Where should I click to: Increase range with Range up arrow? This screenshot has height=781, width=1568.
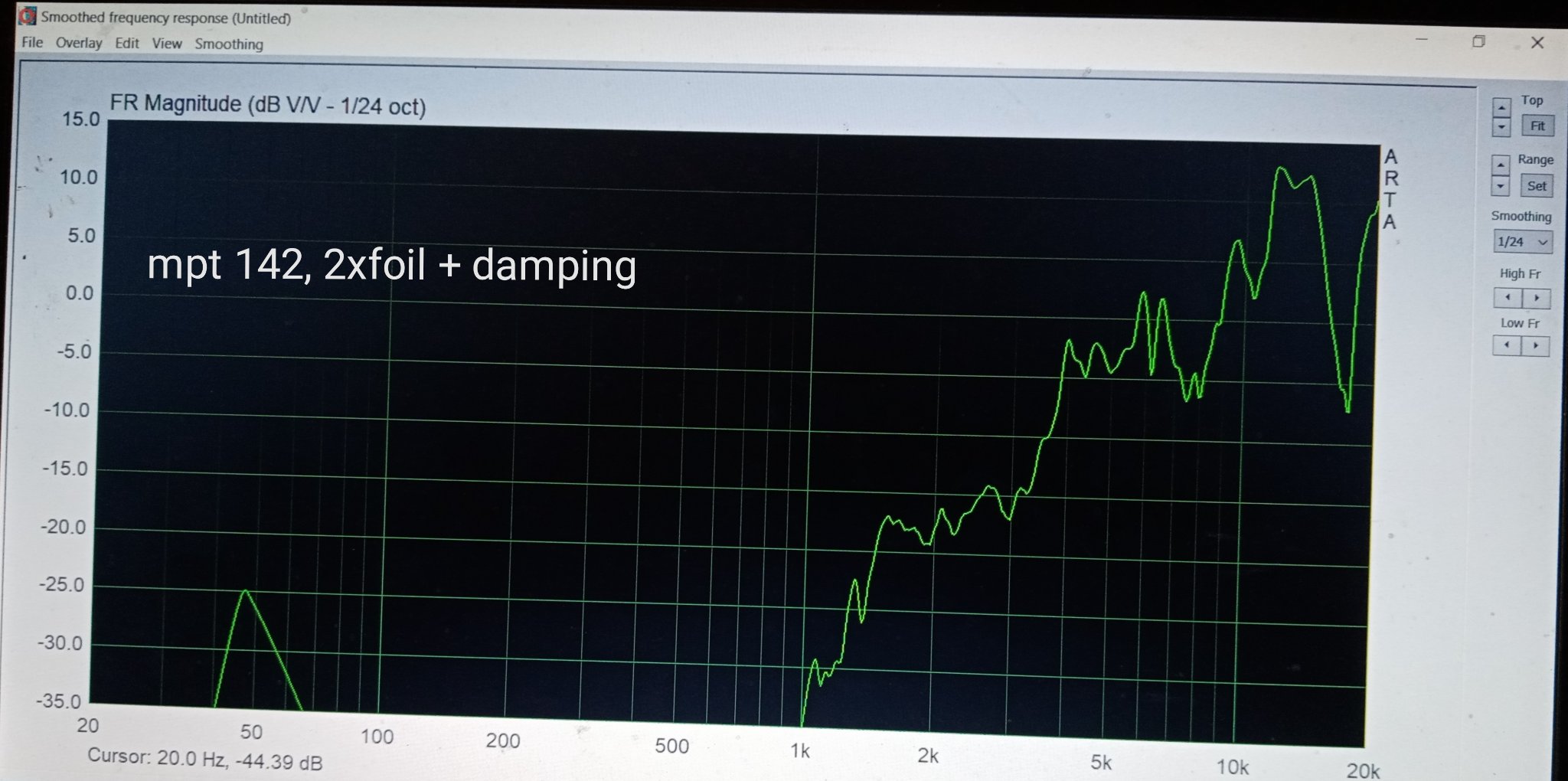1501,164
